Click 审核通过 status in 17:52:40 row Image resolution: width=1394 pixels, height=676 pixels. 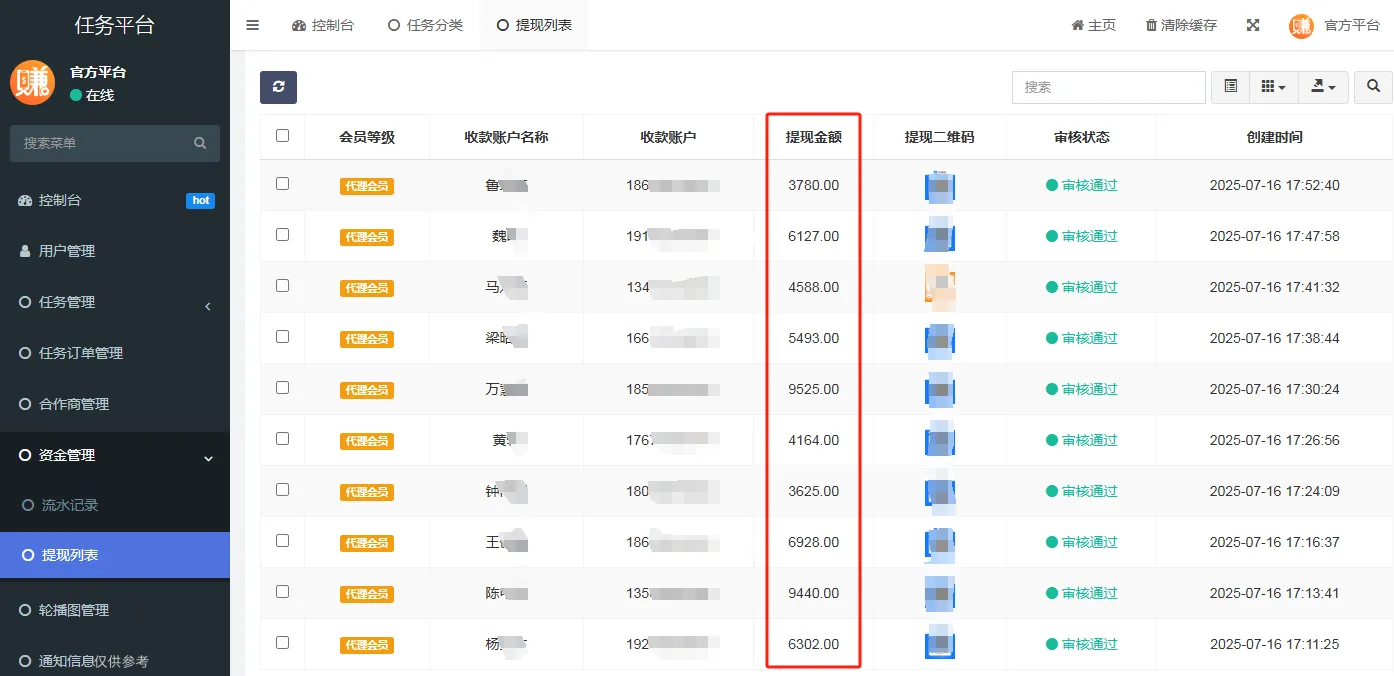click(1081, 185)
